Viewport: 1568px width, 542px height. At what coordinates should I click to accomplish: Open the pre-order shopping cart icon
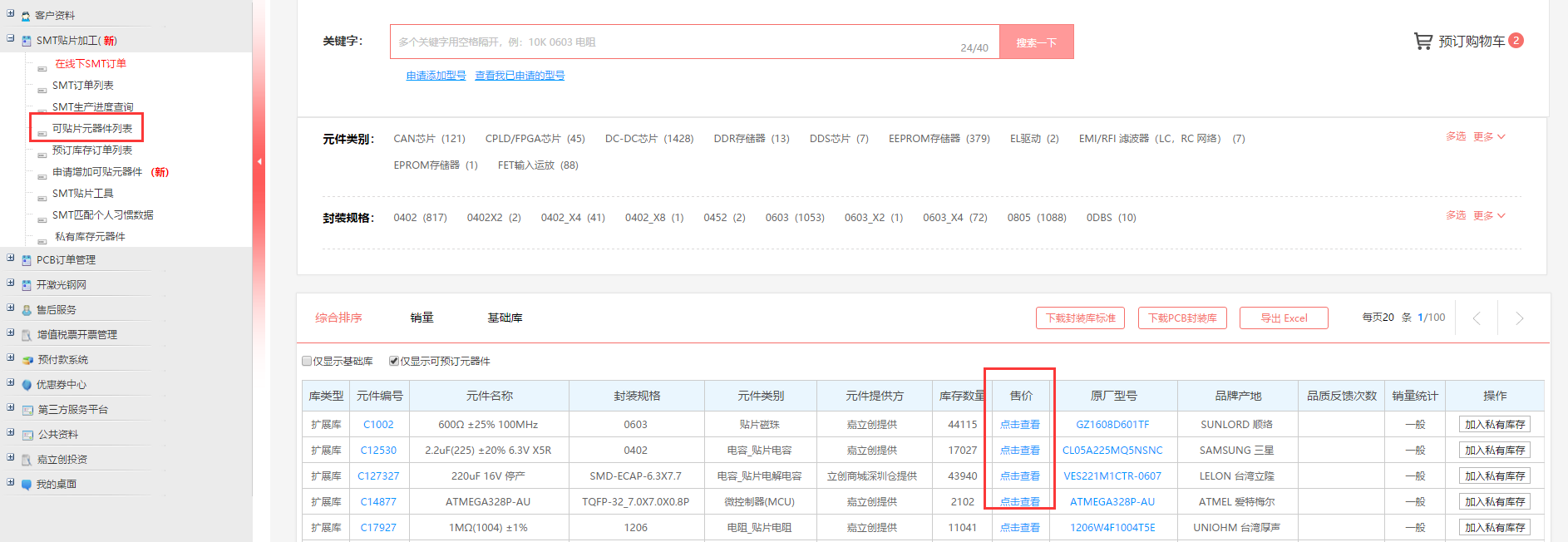[1423, 41]
